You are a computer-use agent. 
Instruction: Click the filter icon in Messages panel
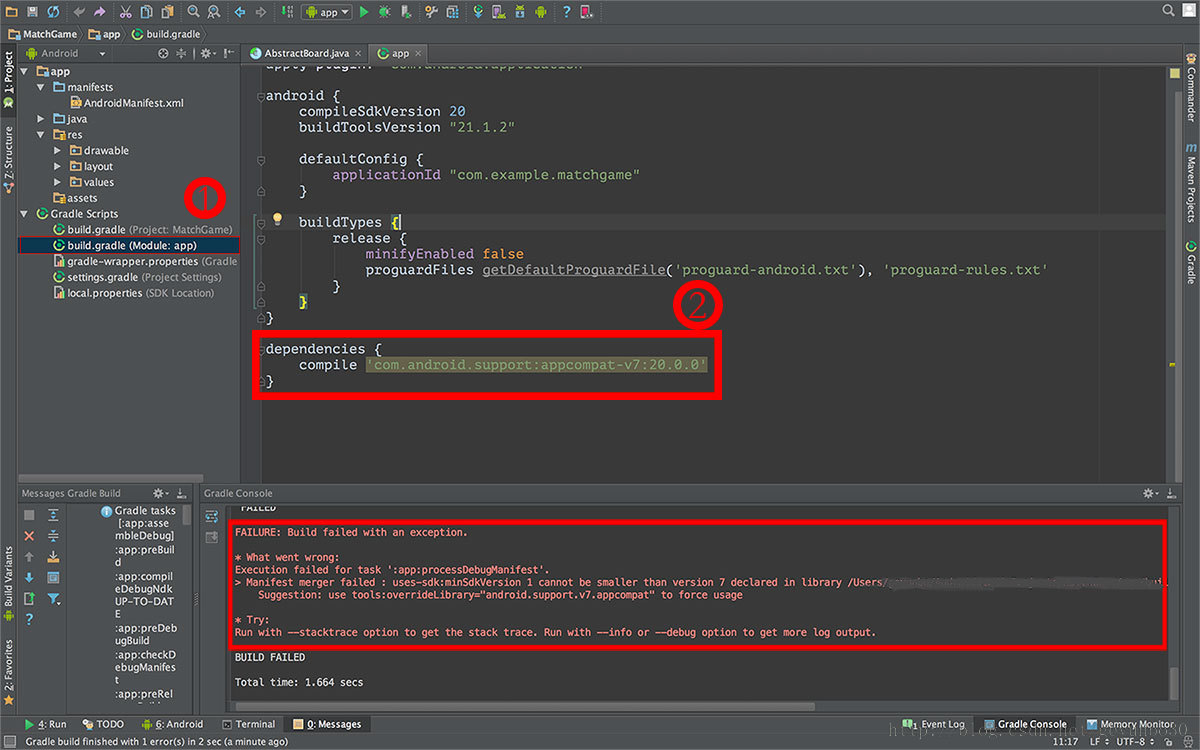point(54,599)
